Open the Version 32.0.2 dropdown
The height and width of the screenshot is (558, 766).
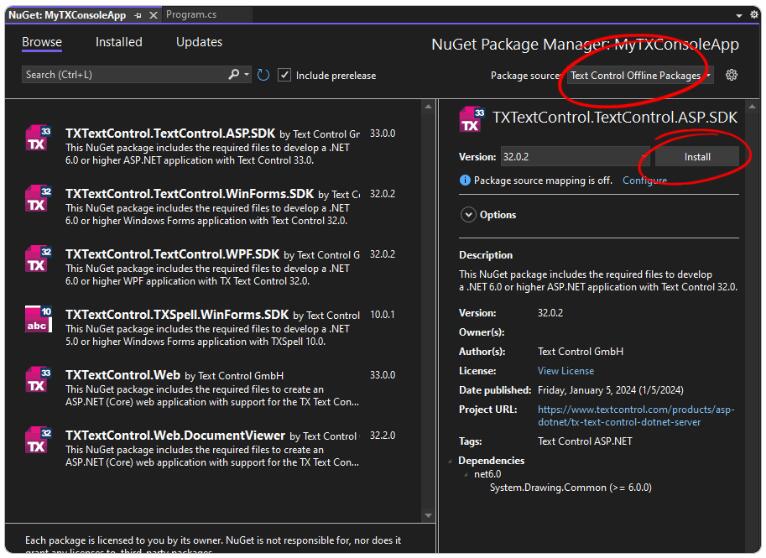tap(575, 157)
